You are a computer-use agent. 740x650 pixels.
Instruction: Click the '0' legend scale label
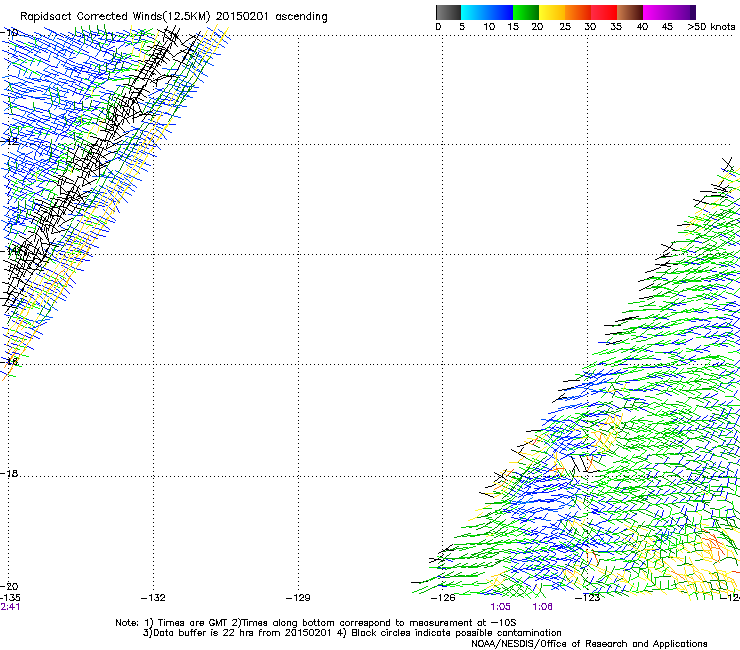[438, 27]
